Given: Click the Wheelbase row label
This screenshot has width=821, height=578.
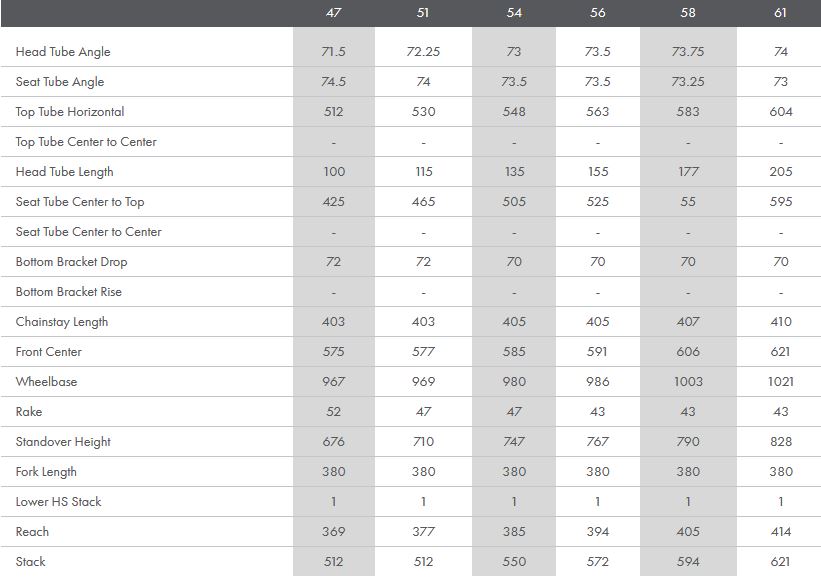Looking at the screenshot, I should tap(46, 382).
